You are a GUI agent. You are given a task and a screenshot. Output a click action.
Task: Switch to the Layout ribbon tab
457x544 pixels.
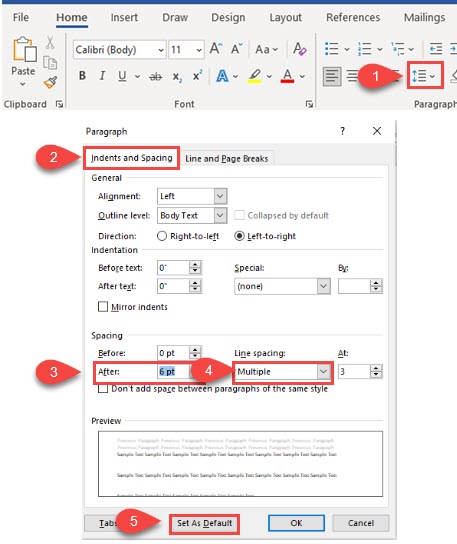coord(285,17)
